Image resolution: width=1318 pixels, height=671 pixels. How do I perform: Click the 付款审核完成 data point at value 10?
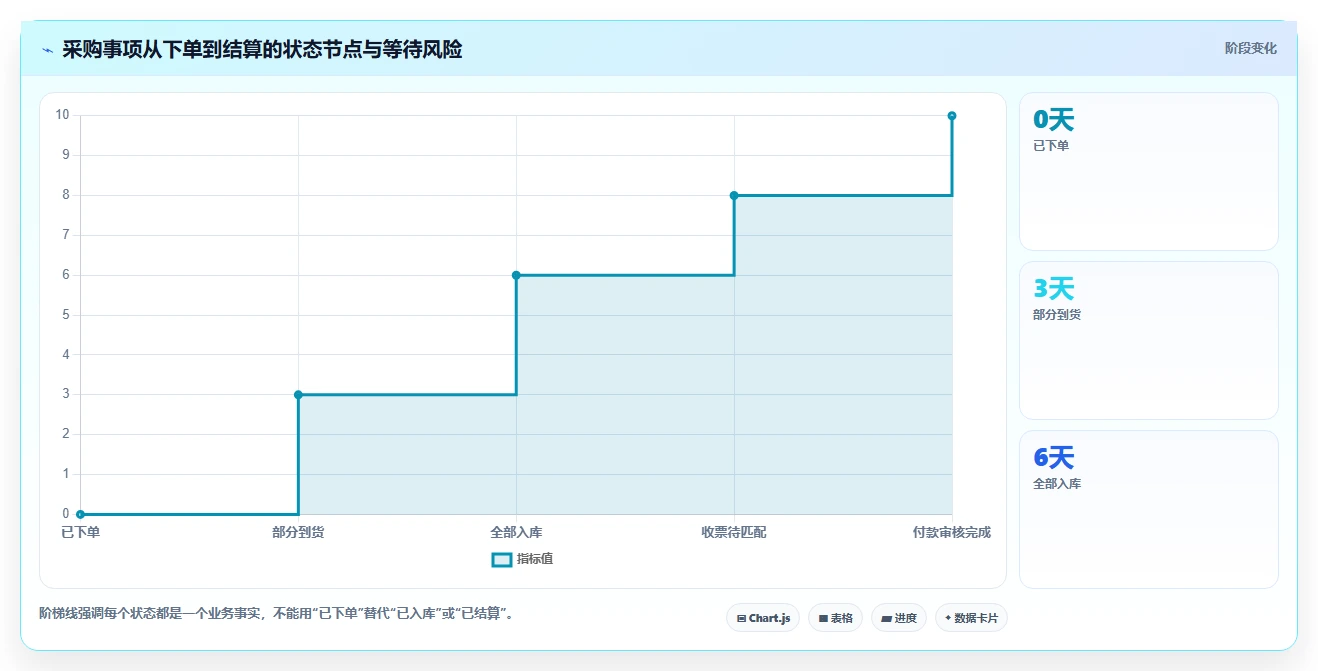[952, 116]
